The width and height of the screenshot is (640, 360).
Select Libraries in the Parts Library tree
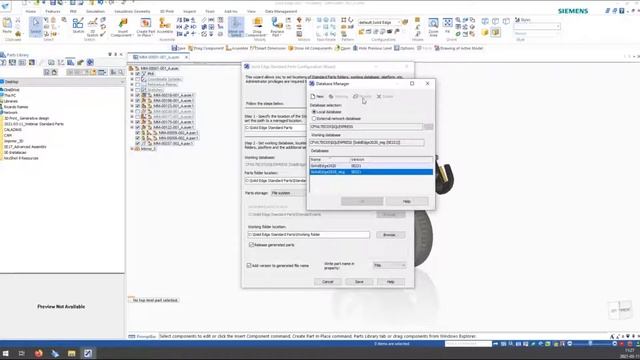coord(11,101)
